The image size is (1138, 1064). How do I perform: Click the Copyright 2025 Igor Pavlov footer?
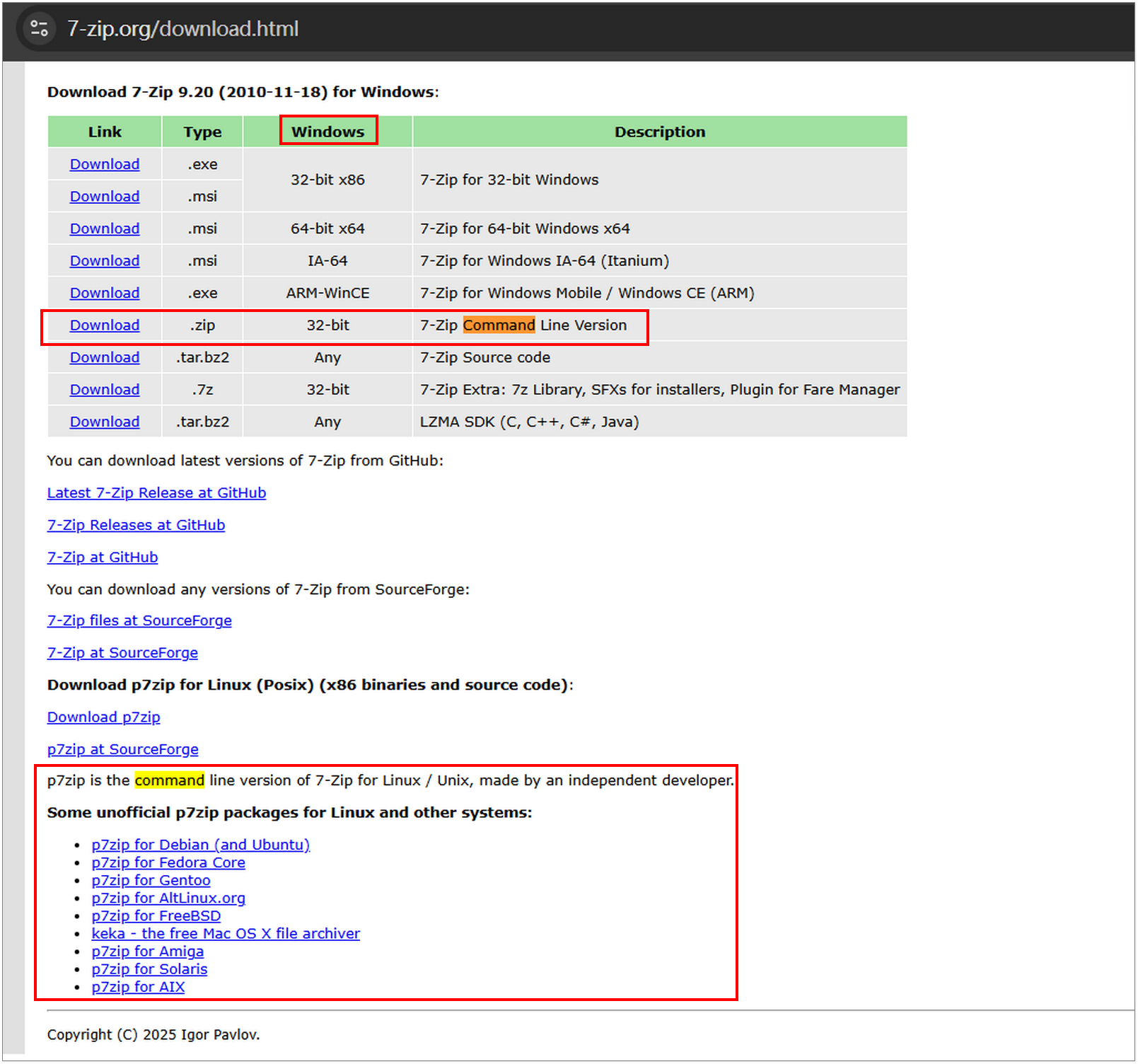click(x=153, y=1034)
